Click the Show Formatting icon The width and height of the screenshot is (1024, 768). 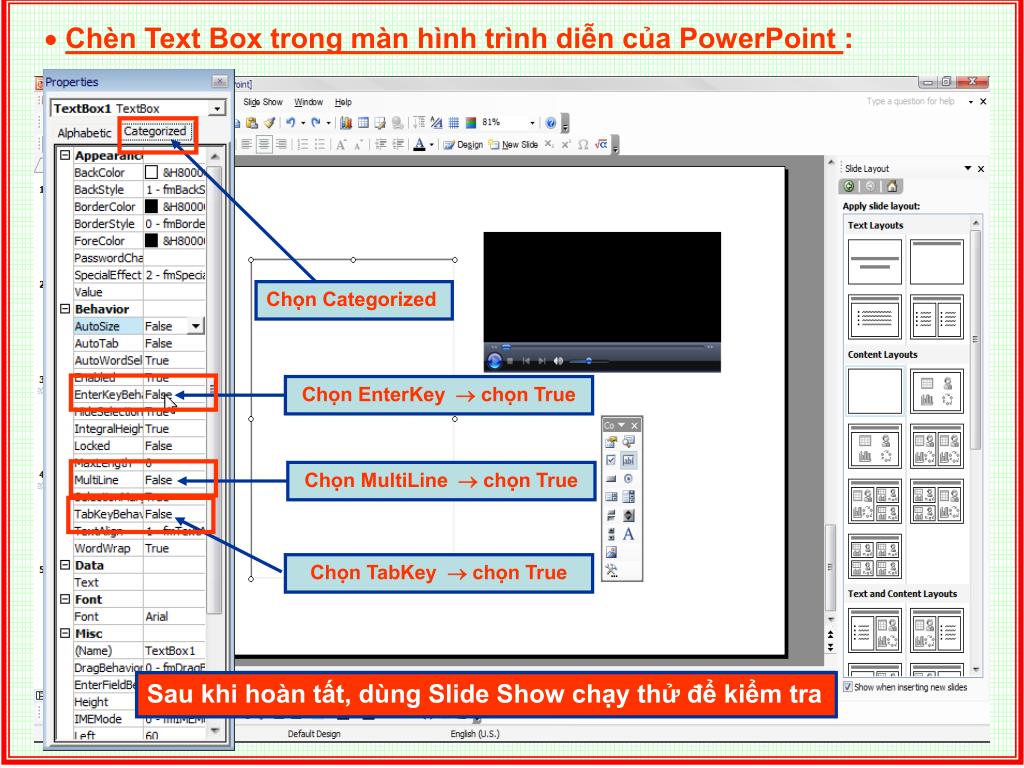pos(436,123)
